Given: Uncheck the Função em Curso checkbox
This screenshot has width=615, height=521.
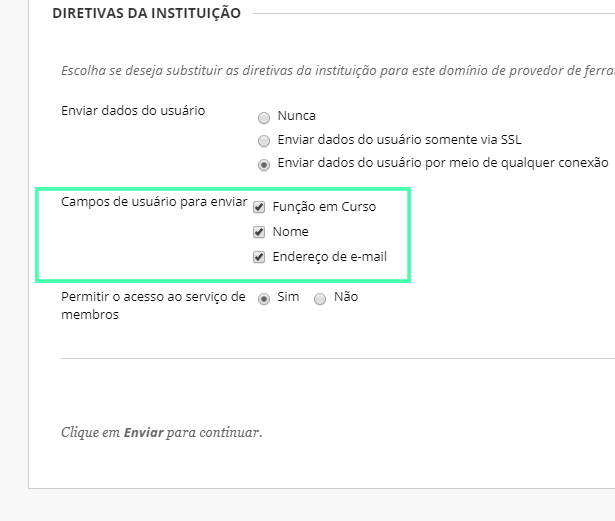Looking at the screenshot, I should pyautogui.click(x=259, y=207).
